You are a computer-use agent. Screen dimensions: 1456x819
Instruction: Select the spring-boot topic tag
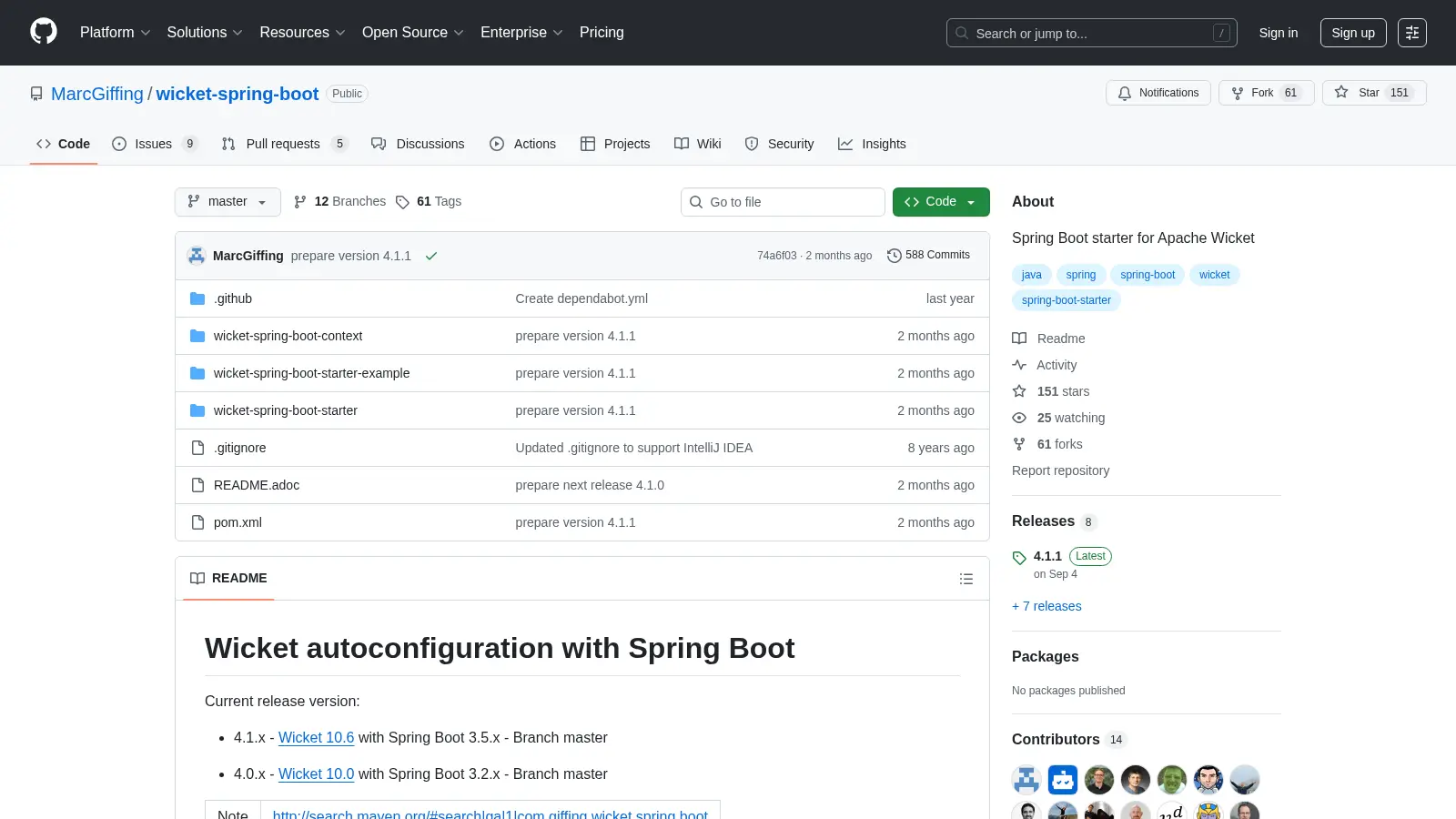1148,275
